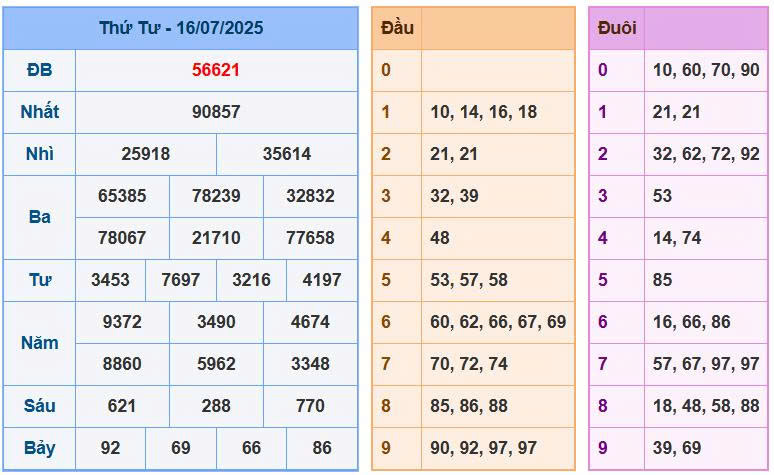
Task: Select the Bảy prize number 69
Action: pyautogui.click(x=181, y=448)
